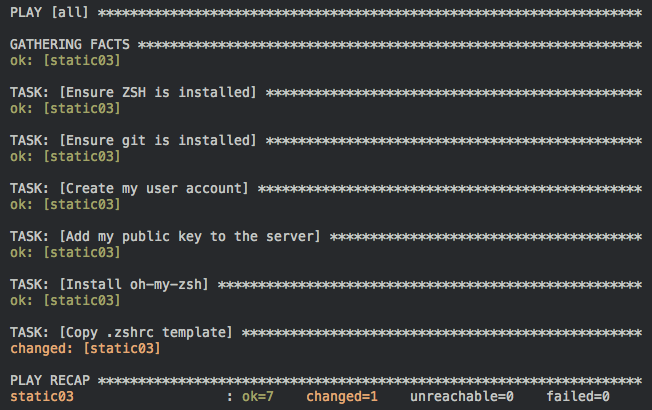652x410 pixels.
Task: Click Add my public key to the server task
Action: tap(165, 237)
